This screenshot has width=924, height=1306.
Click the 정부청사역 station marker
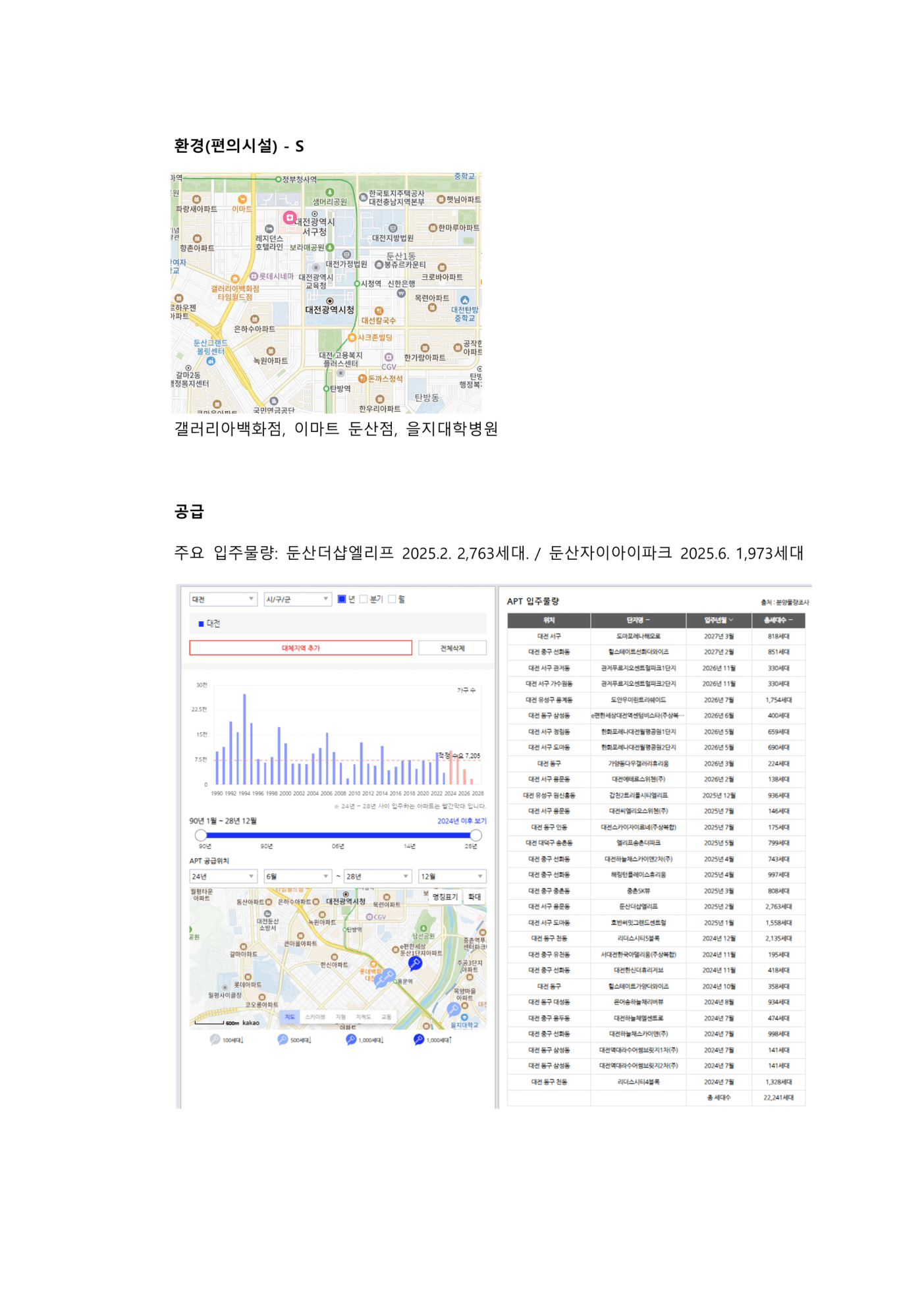tap(278, 179)
